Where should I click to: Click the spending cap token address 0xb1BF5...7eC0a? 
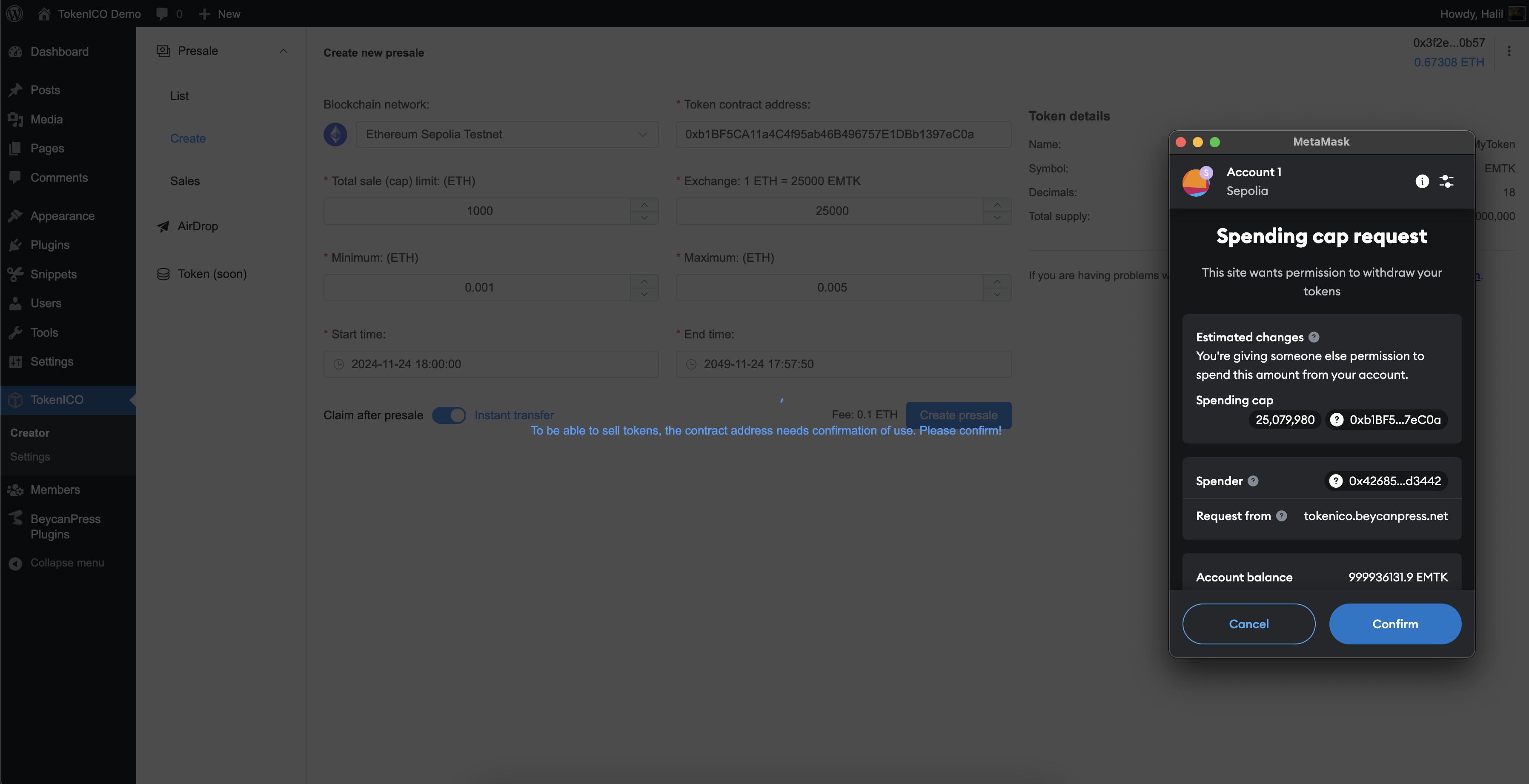tap(1386, 420)
